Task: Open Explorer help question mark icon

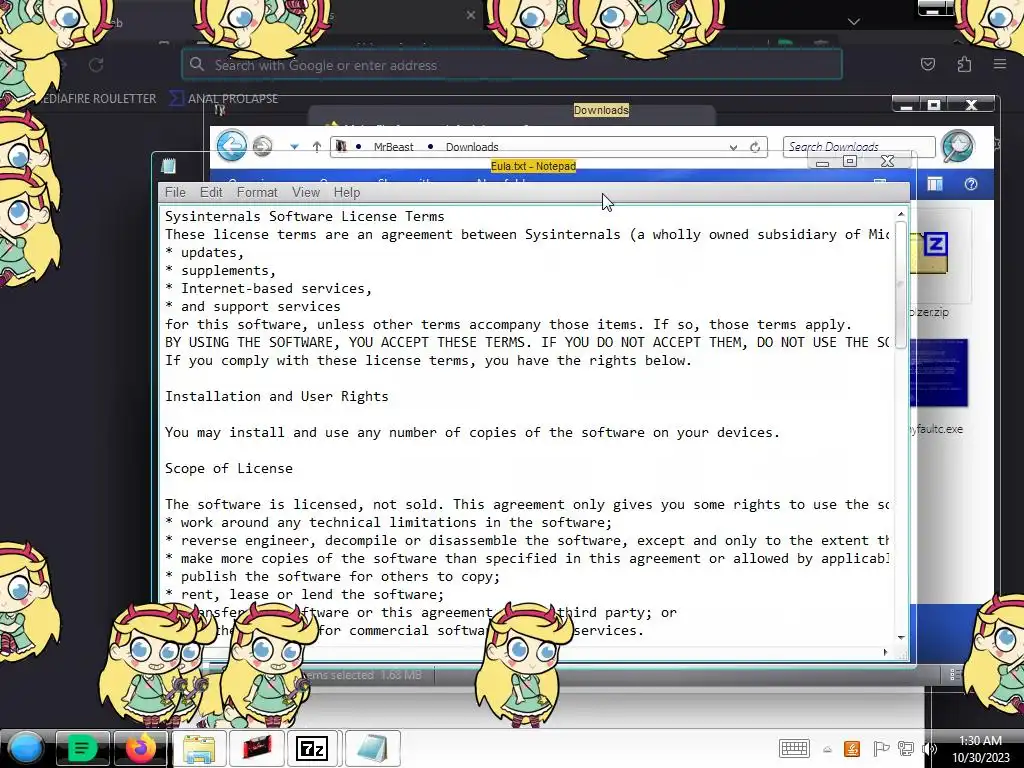Action: coord(970,184)
